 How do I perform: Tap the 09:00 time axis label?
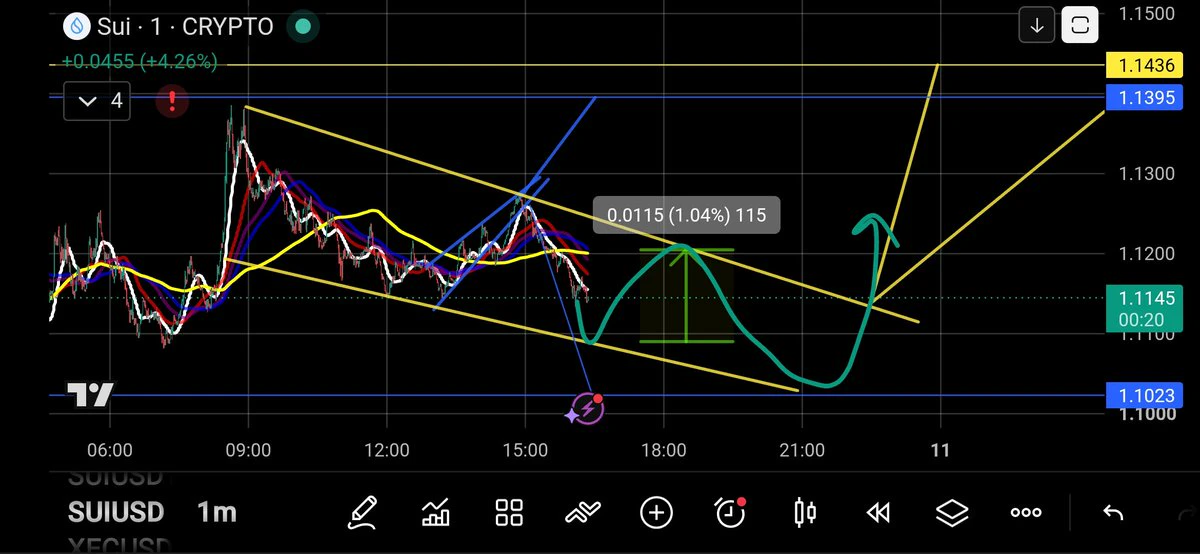pos(248,450)
